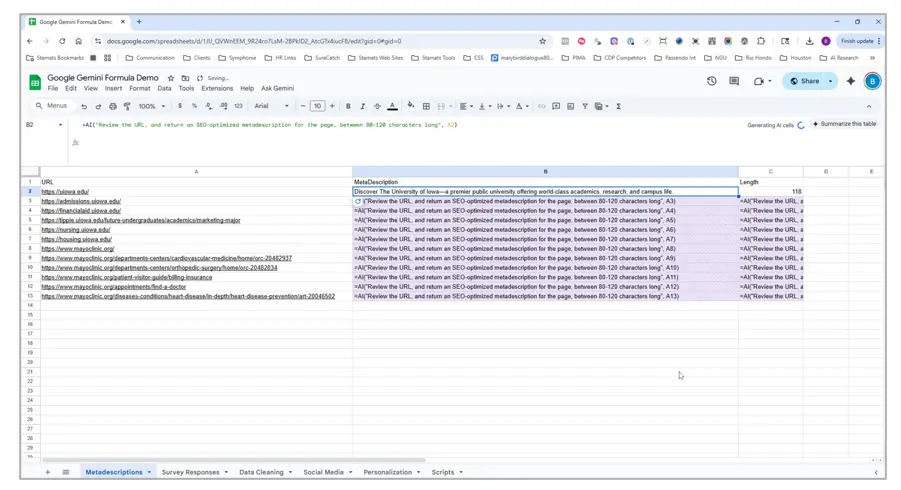
Task: Insert functions via sigma icon
Action: 619,106
